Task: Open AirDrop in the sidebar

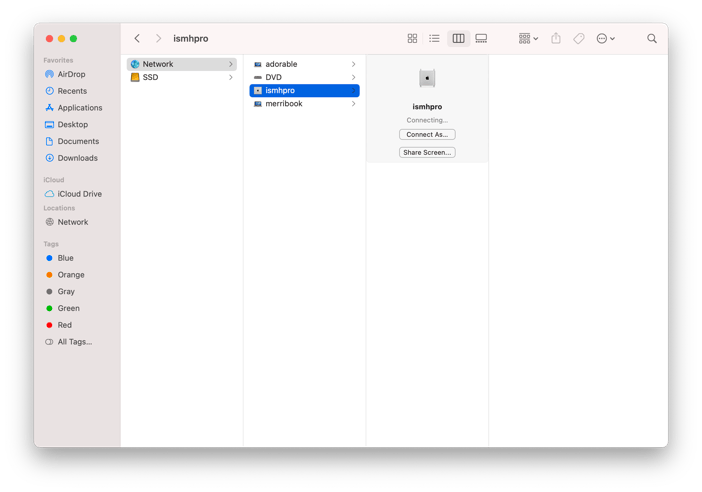Action: click(65, 74)
